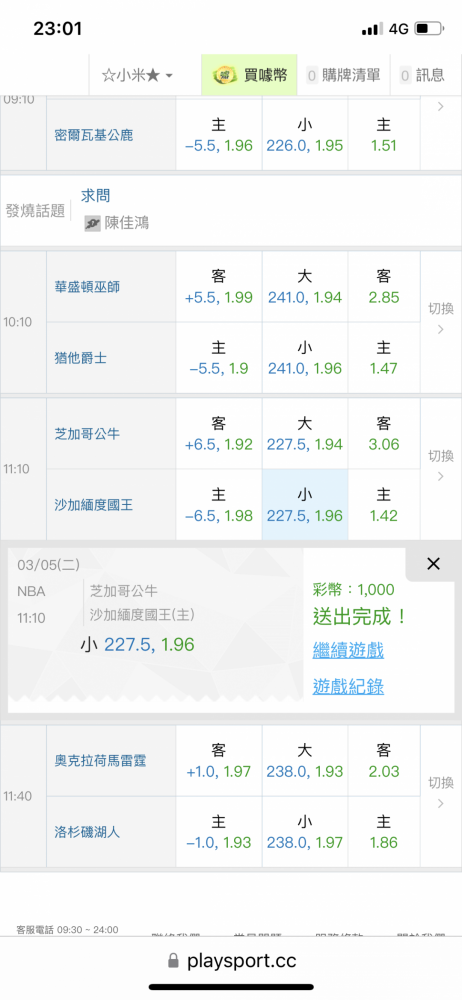Pick 客 2.85 moneyline for Wizards
The width and height of the screenshot is (462, 1000).
pyautogui.click(x=384, y=286)
